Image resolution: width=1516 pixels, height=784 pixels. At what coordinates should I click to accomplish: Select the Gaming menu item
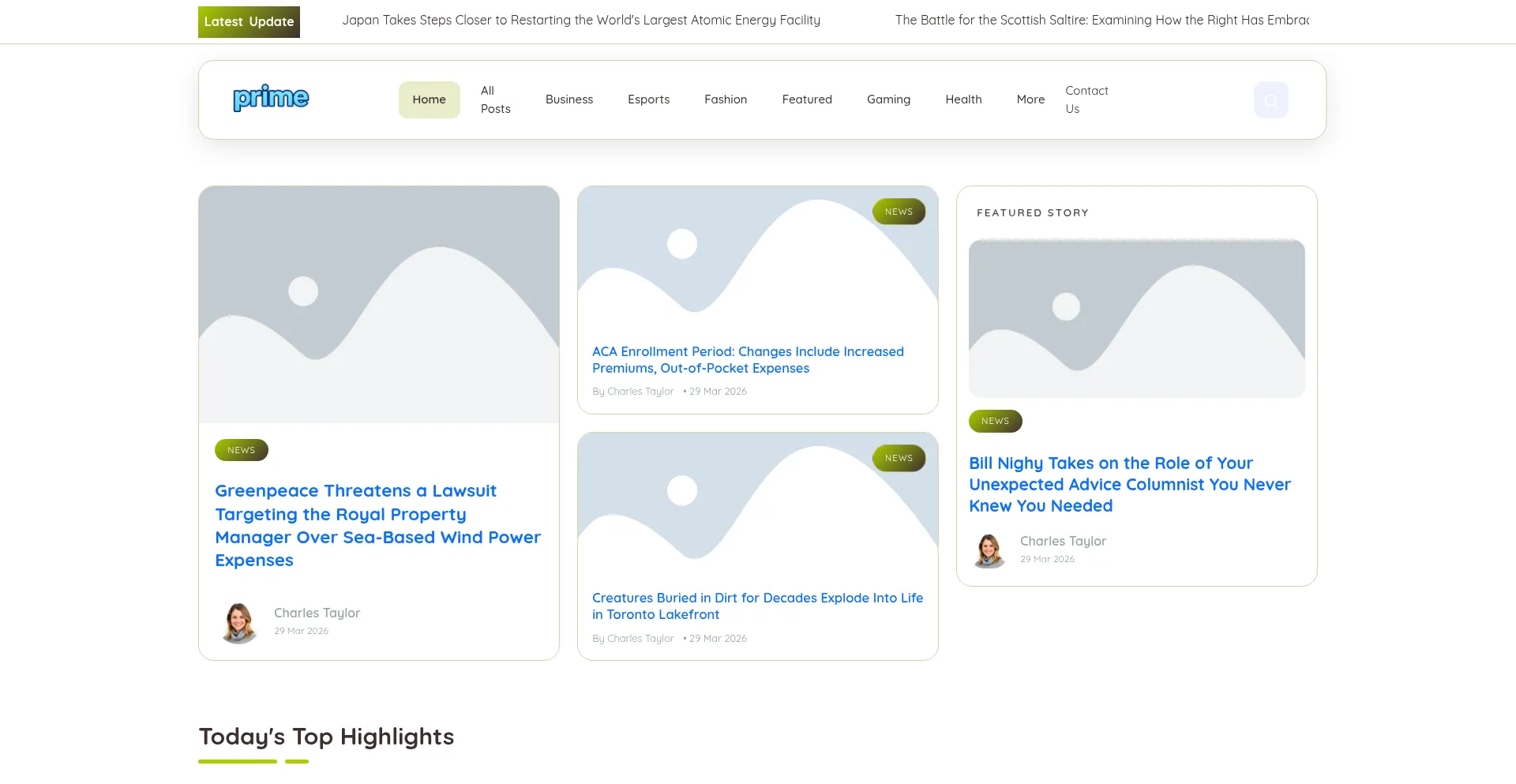click(888, 99)
